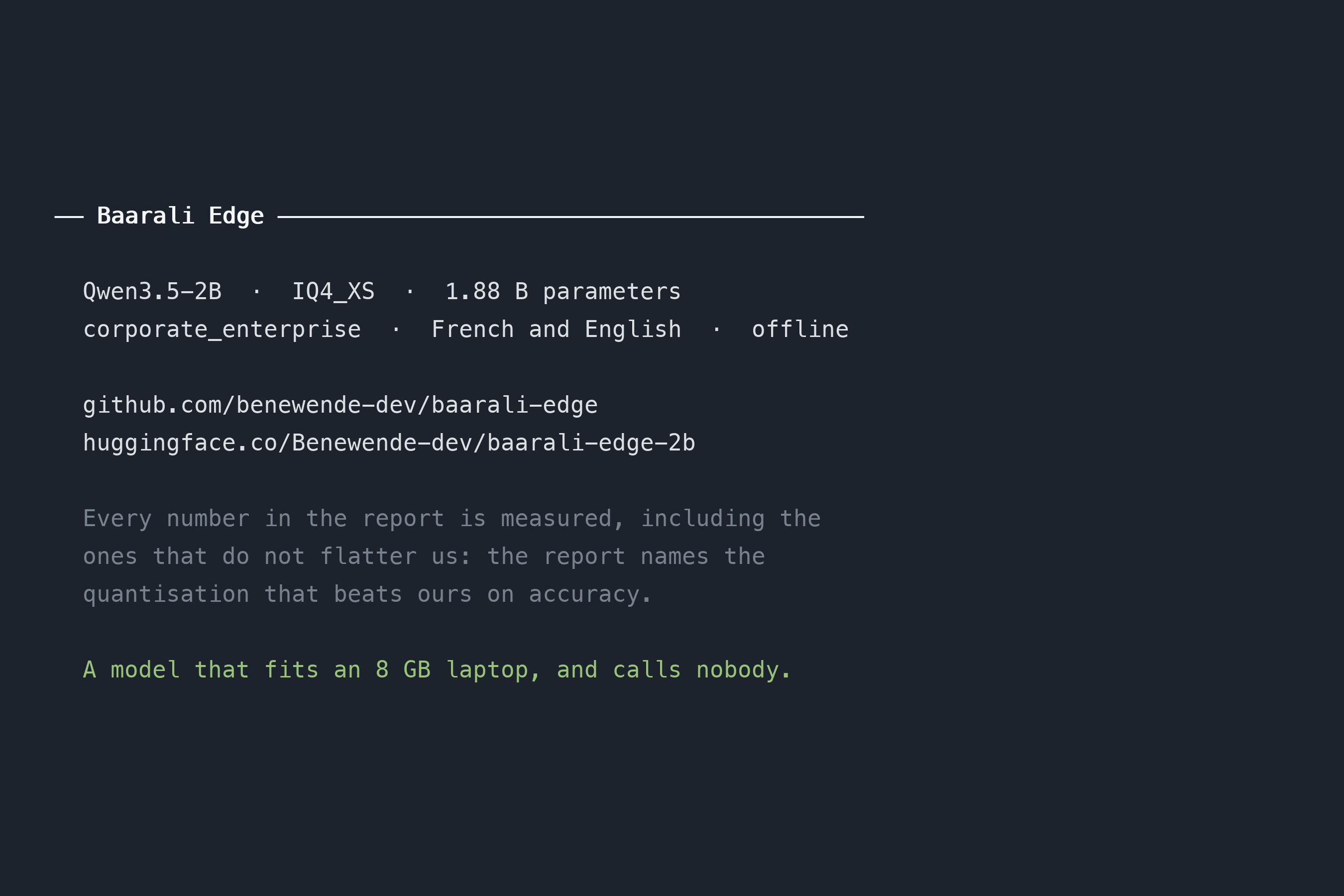Click the line 'ones that do not flatter us'
This screenshot has width=1344, height=896.
click(x=424, y=557)
